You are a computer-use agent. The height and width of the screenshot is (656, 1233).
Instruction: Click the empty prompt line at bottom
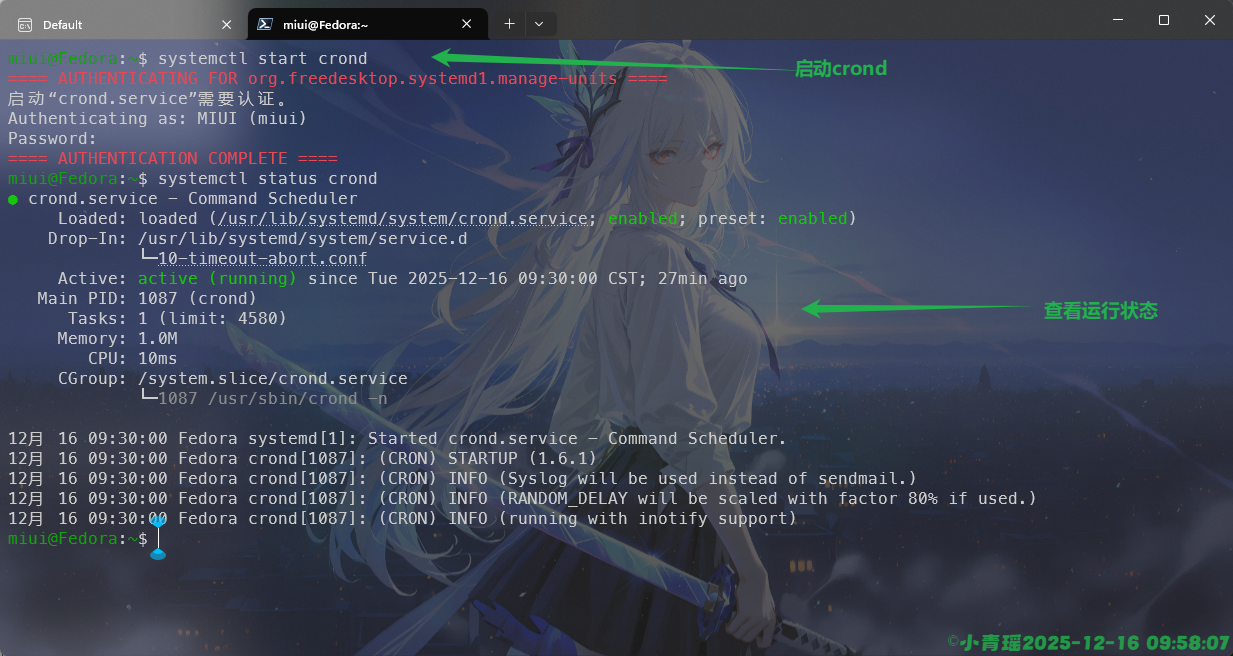pos(400,539)
